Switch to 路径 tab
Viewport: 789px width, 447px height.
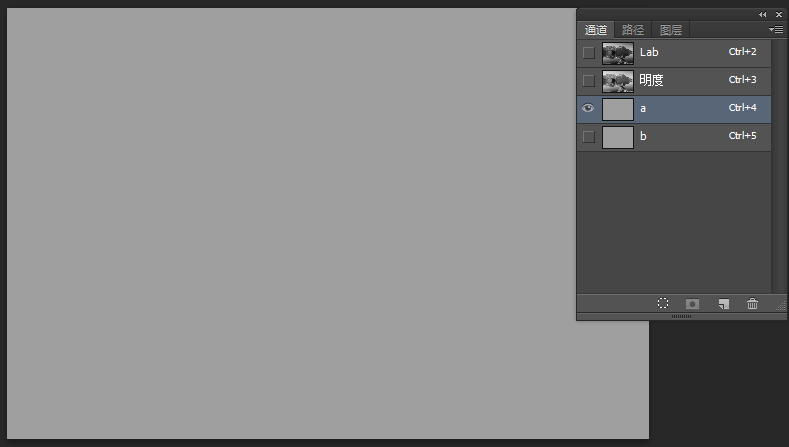(x=633, y=30)
